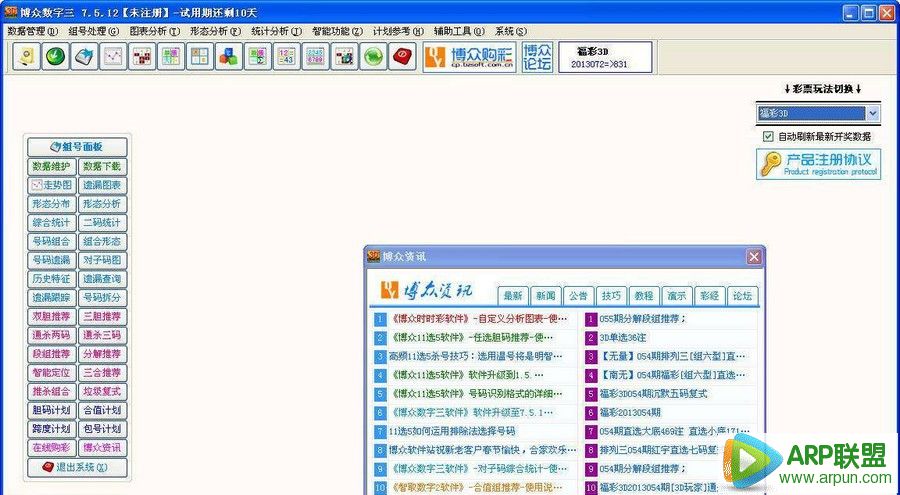Open the line trend chart toolbar icon
The image size is (900, 495).
tap(113, 57)
